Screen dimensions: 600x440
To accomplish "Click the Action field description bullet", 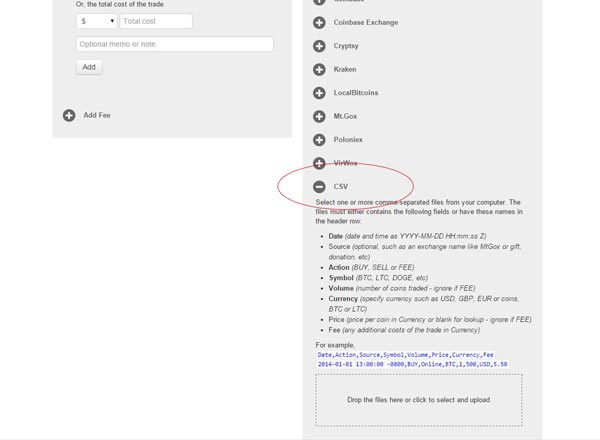I will click(x=371, y=267).
